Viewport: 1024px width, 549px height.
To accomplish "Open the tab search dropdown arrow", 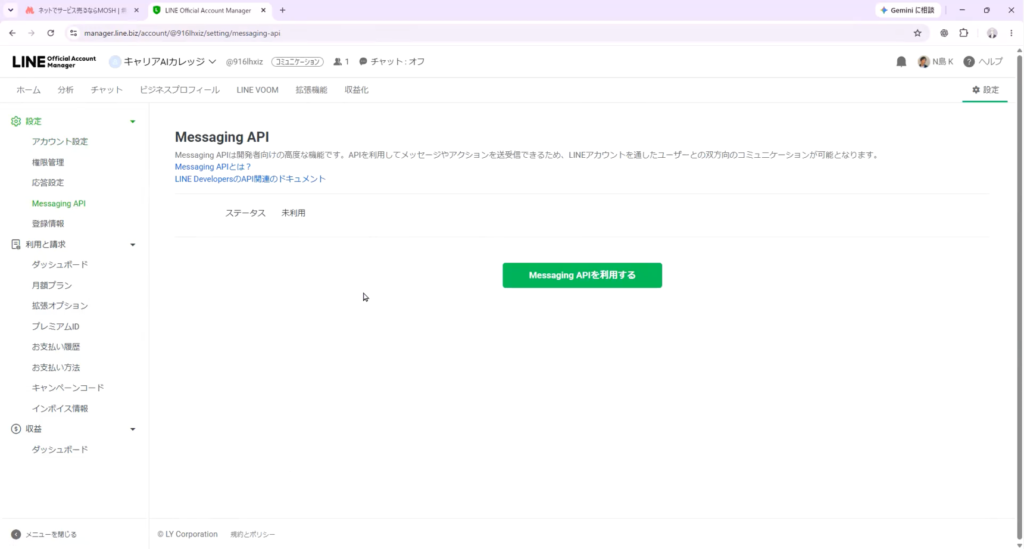I will tap(10, 10).
